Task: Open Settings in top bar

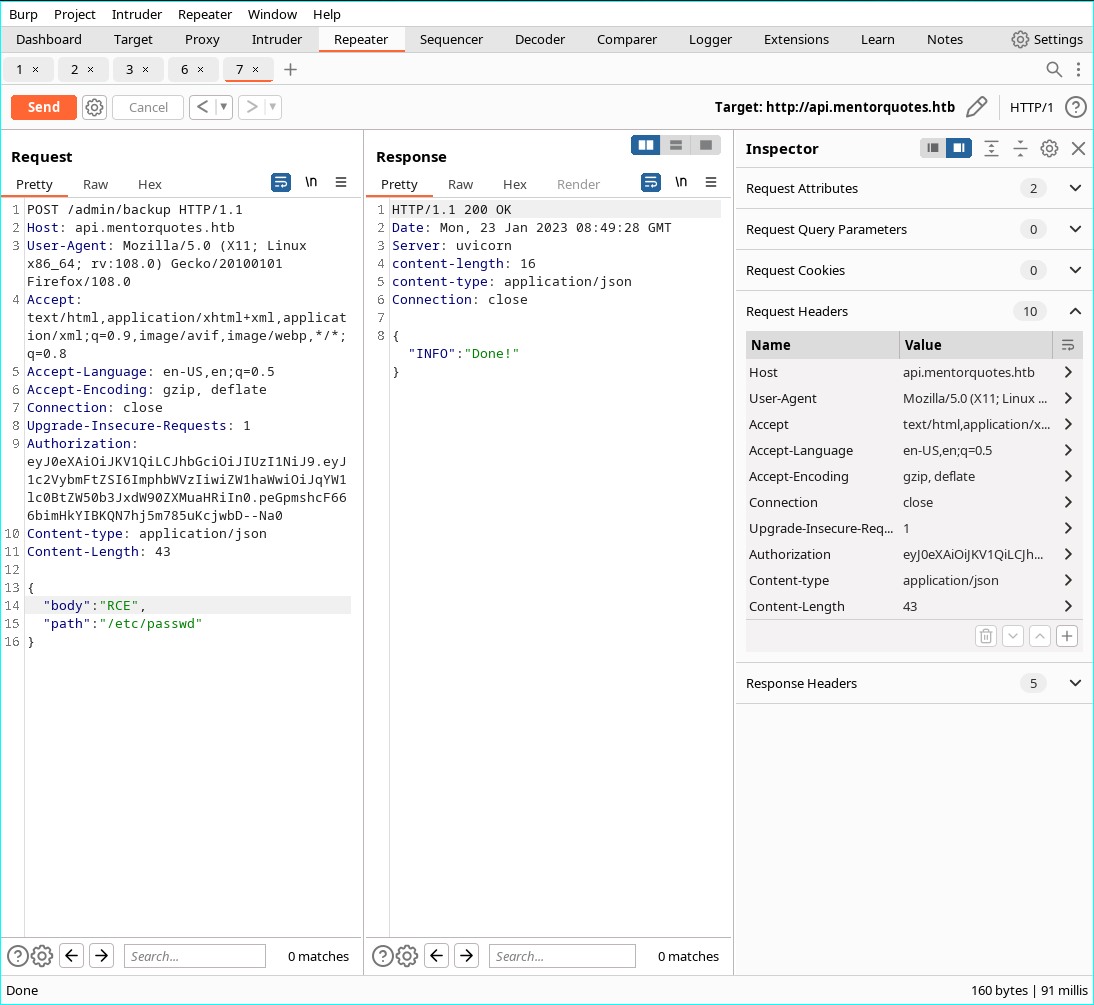Action: click(1047, 40)
